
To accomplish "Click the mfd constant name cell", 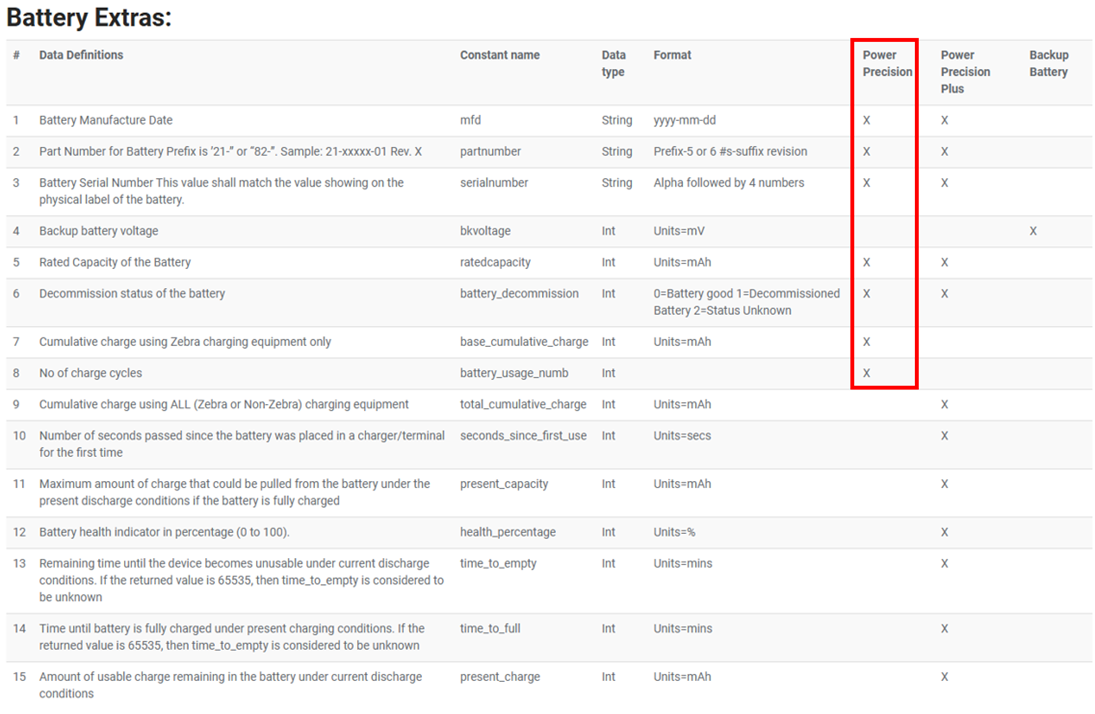I will coord(470,120).
